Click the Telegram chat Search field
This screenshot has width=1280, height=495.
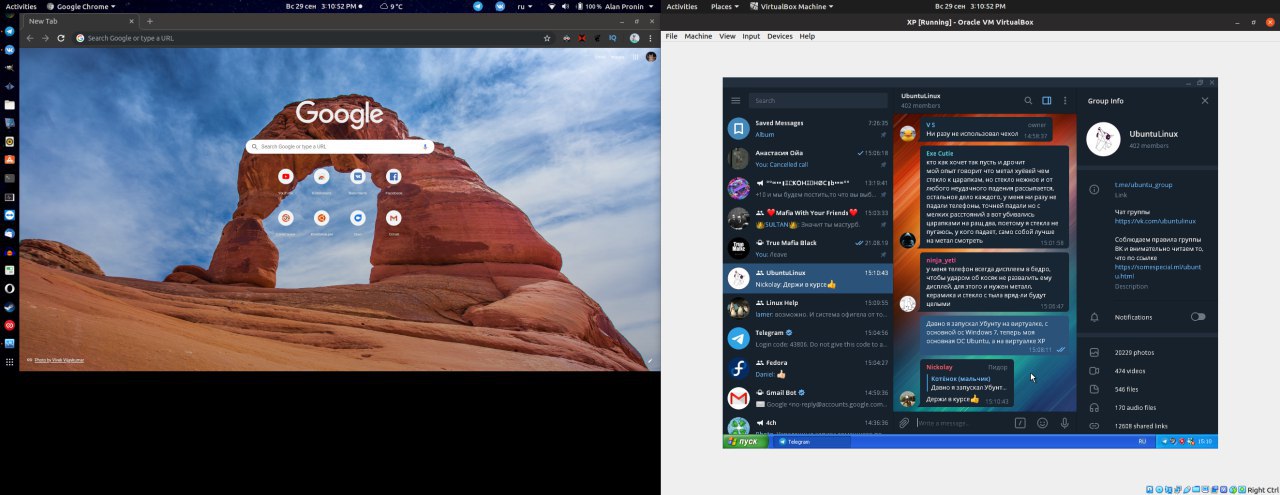coord(818,100)
